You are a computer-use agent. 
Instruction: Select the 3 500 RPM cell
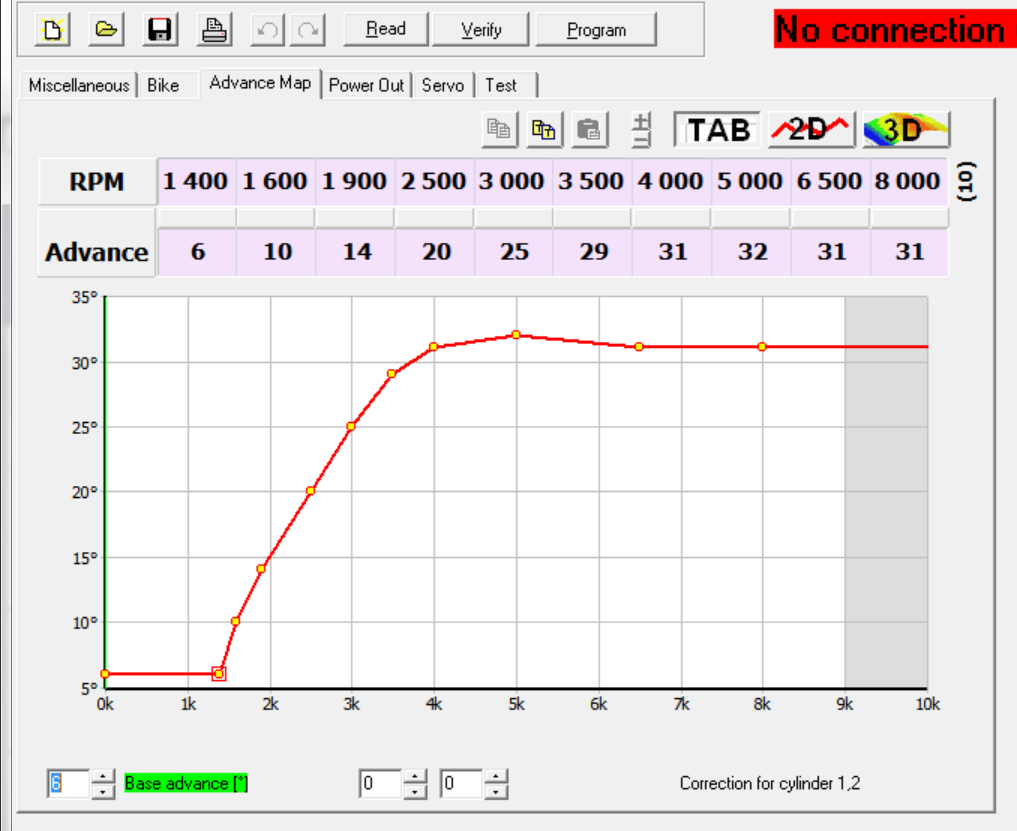click(x=593, y=181)
